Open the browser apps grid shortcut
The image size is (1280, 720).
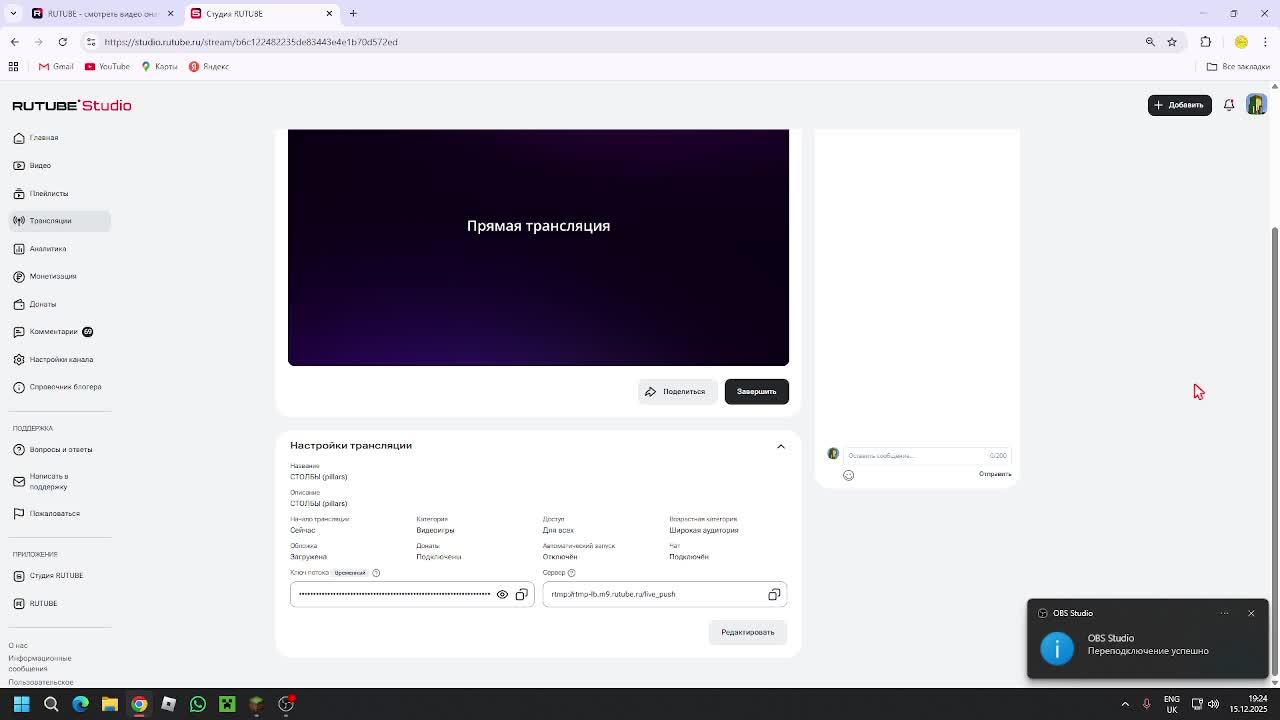(13, 67)
